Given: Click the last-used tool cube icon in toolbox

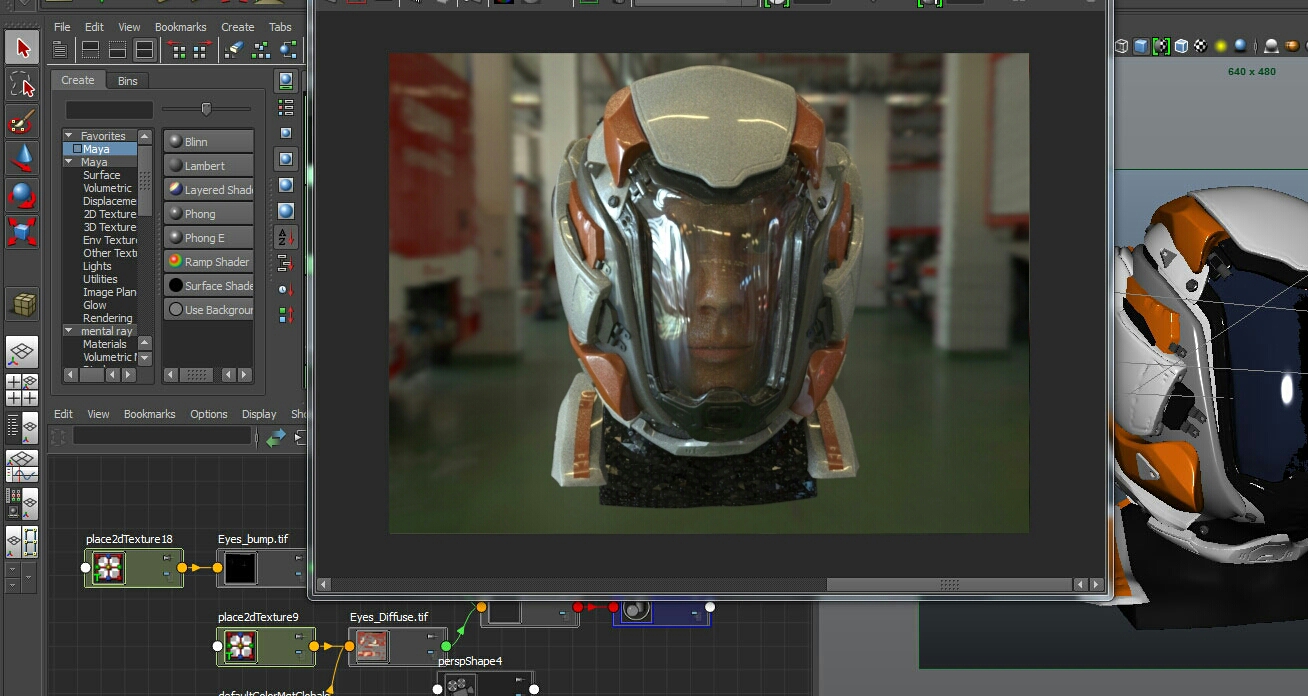Looking at the screenshot, I should coord(22,303).
